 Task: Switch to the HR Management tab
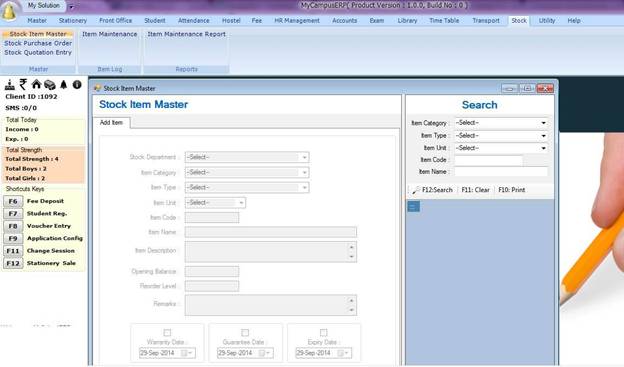[297, 20]
